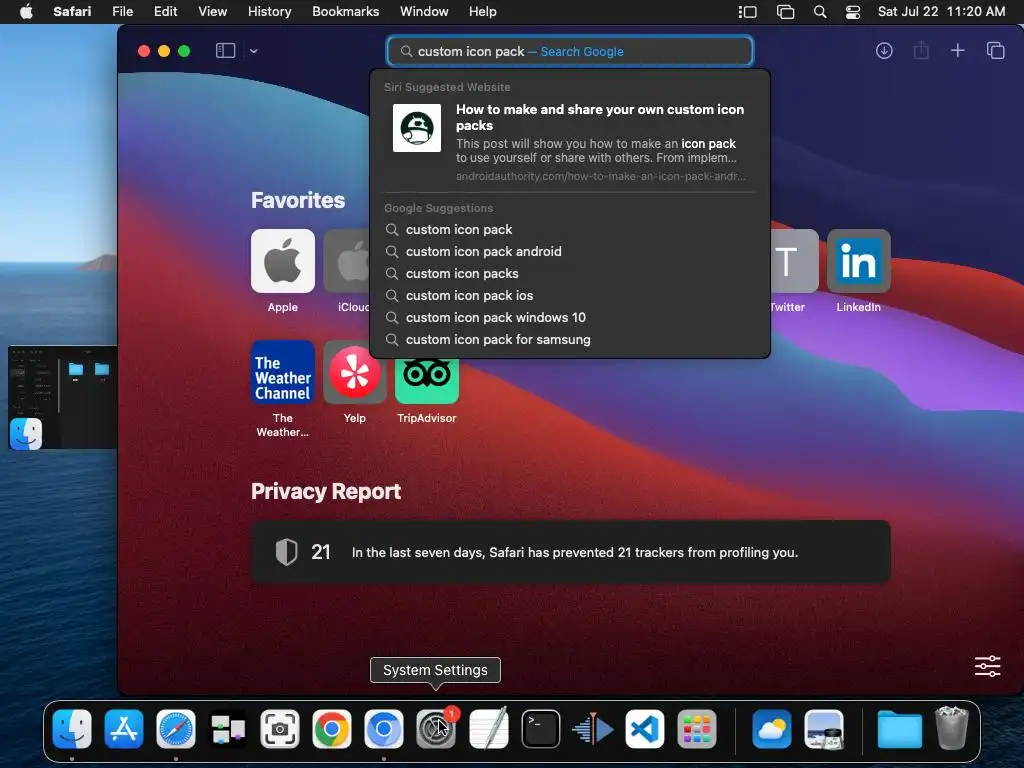The height and width of the screenshot is (768, 1024).
Task: Open the Privacy Report tracker summary
Action: point(571,552)
